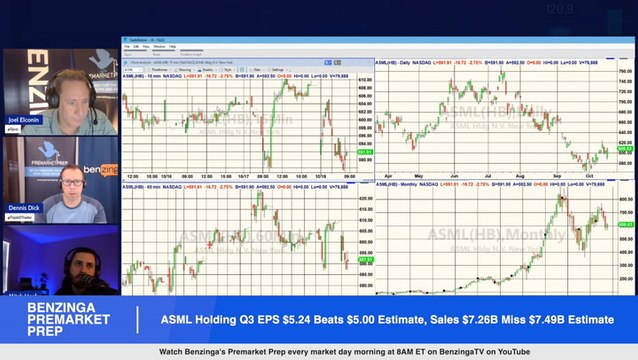Open the Help menu

coord(173,47)
